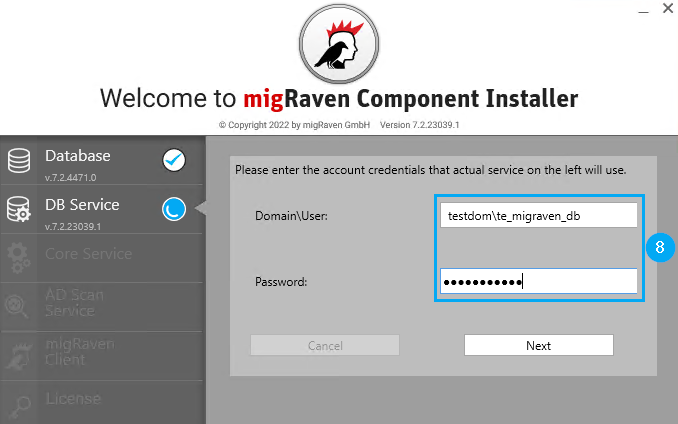Screen dimensions: 678x424
Task: Click the Version 7.2.23039.1 header text
Action: (x=419, y=125)
